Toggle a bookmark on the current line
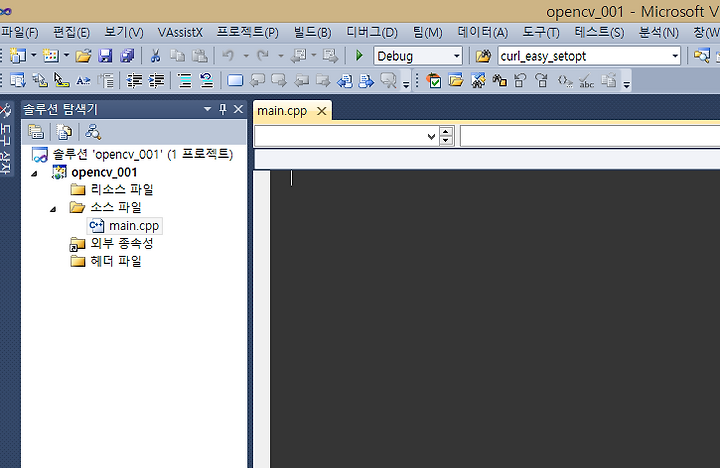The image size is (720, 468). pyautogui.click(x=235, y=81)
